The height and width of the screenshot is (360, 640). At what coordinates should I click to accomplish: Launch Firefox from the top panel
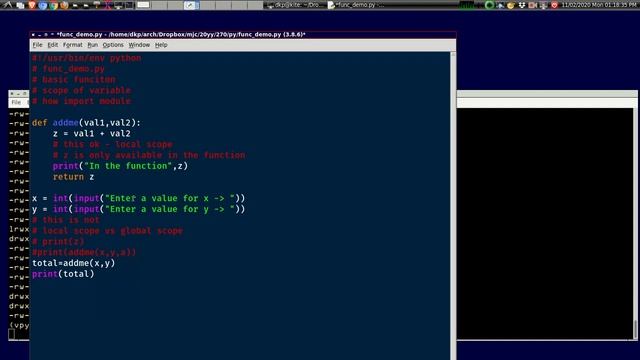[x=64, y=5]
